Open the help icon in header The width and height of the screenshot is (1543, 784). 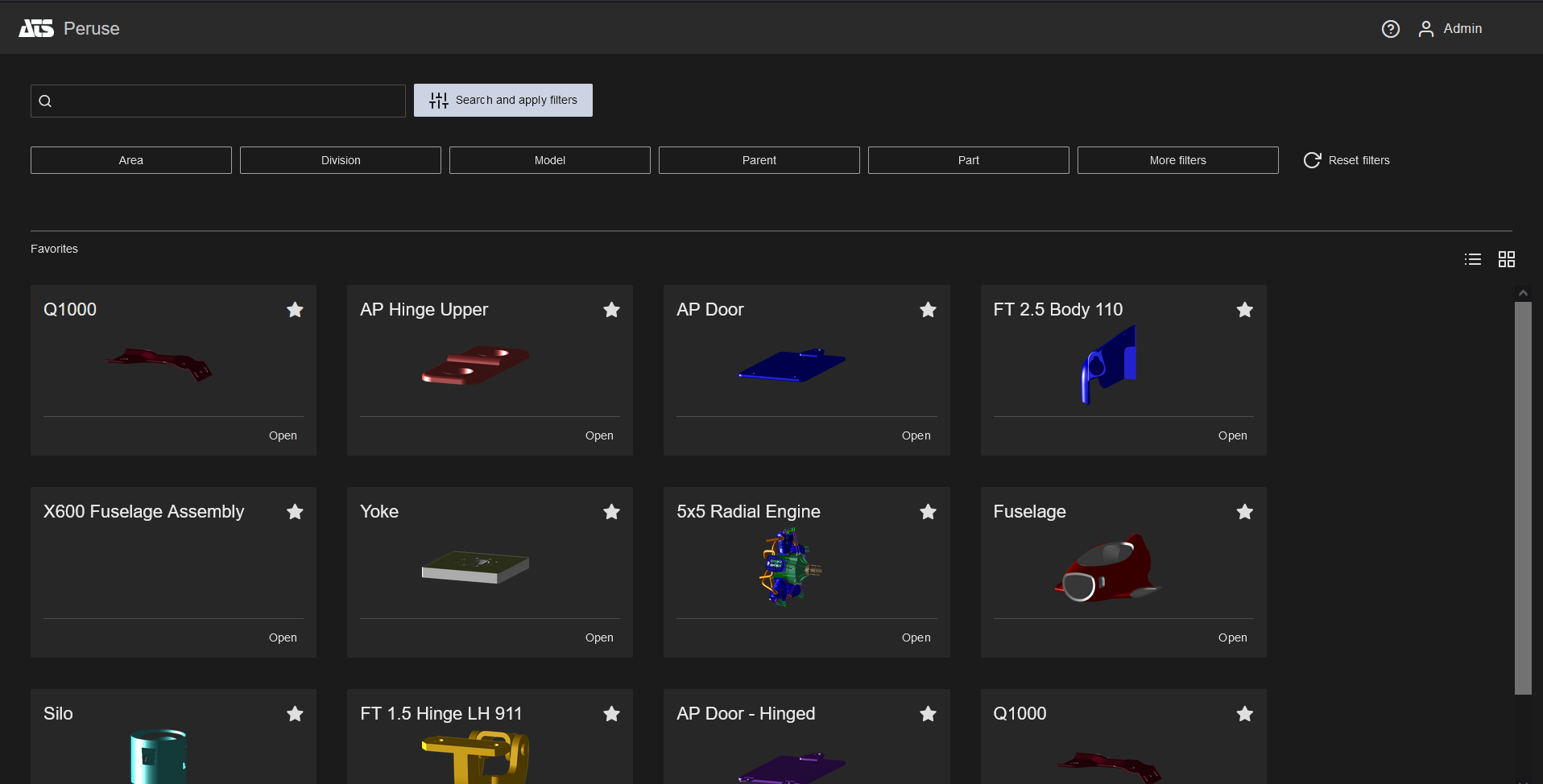[1390, 29]
